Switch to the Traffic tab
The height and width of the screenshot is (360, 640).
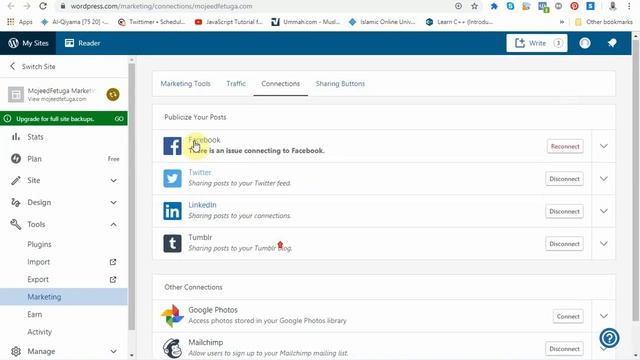tap(236, 84)
